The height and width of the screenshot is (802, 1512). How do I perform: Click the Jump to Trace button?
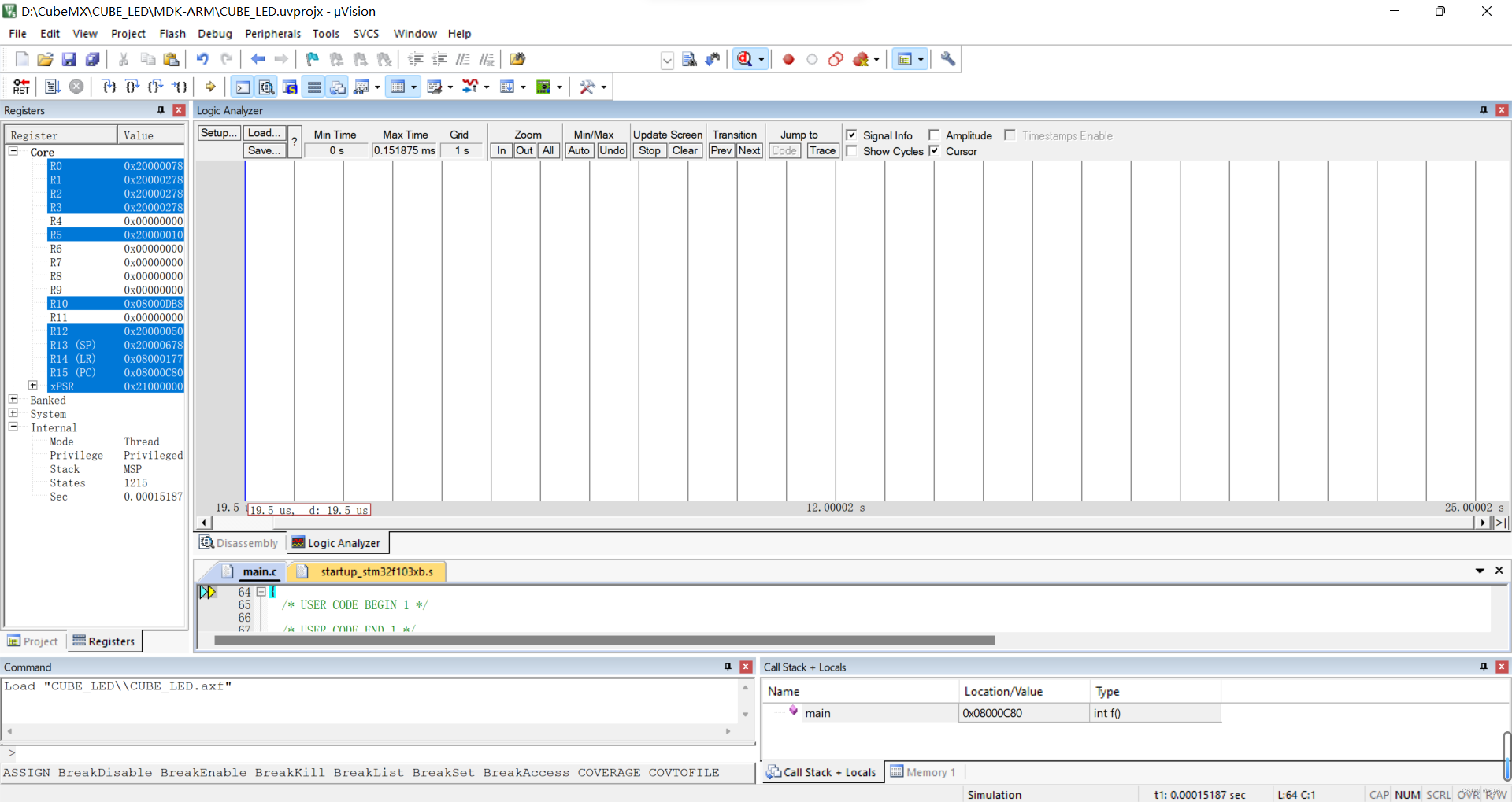click(x=822, y=151)
